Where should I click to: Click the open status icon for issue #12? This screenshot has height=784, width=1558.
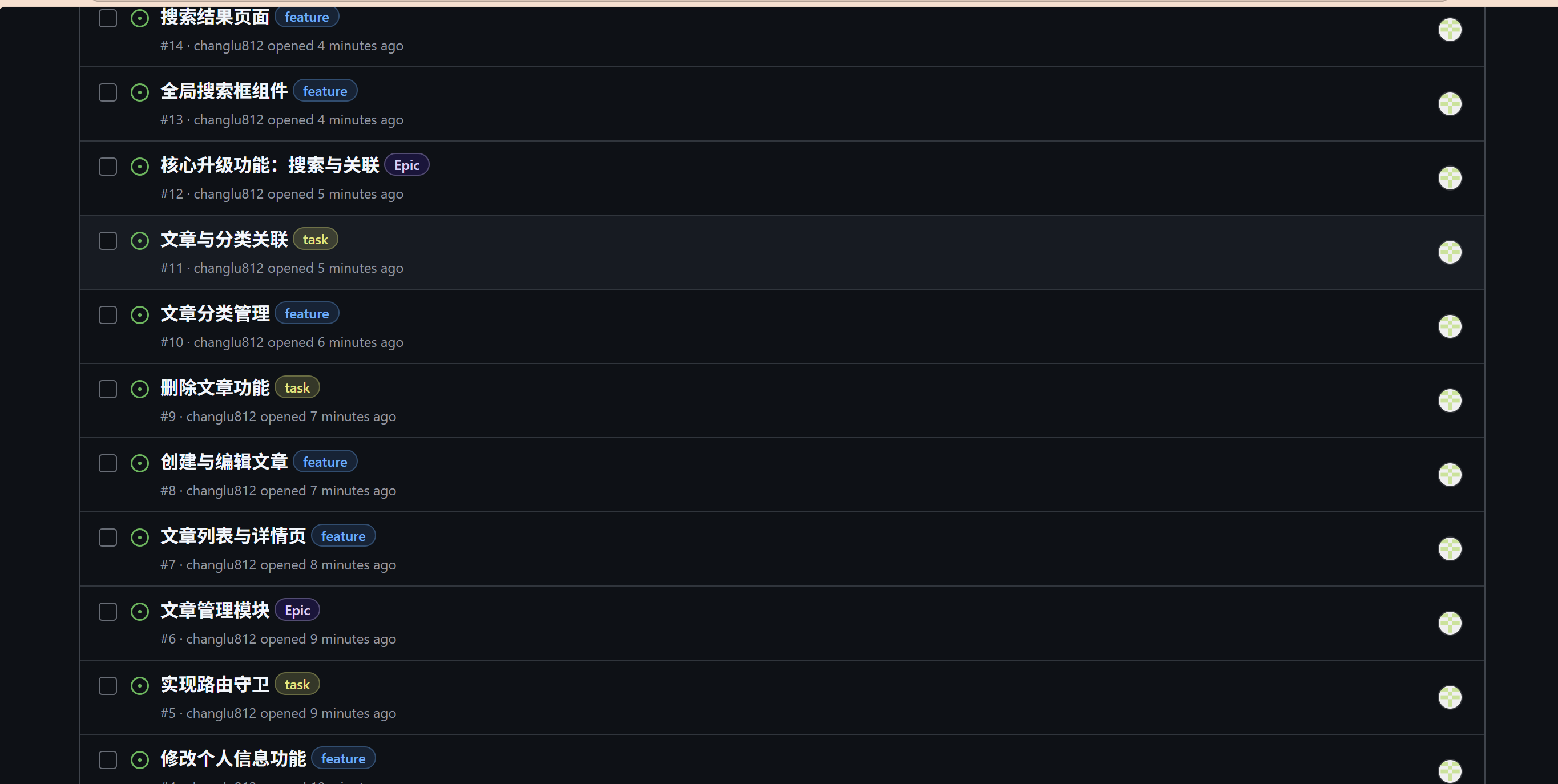[x=140, y=167]
